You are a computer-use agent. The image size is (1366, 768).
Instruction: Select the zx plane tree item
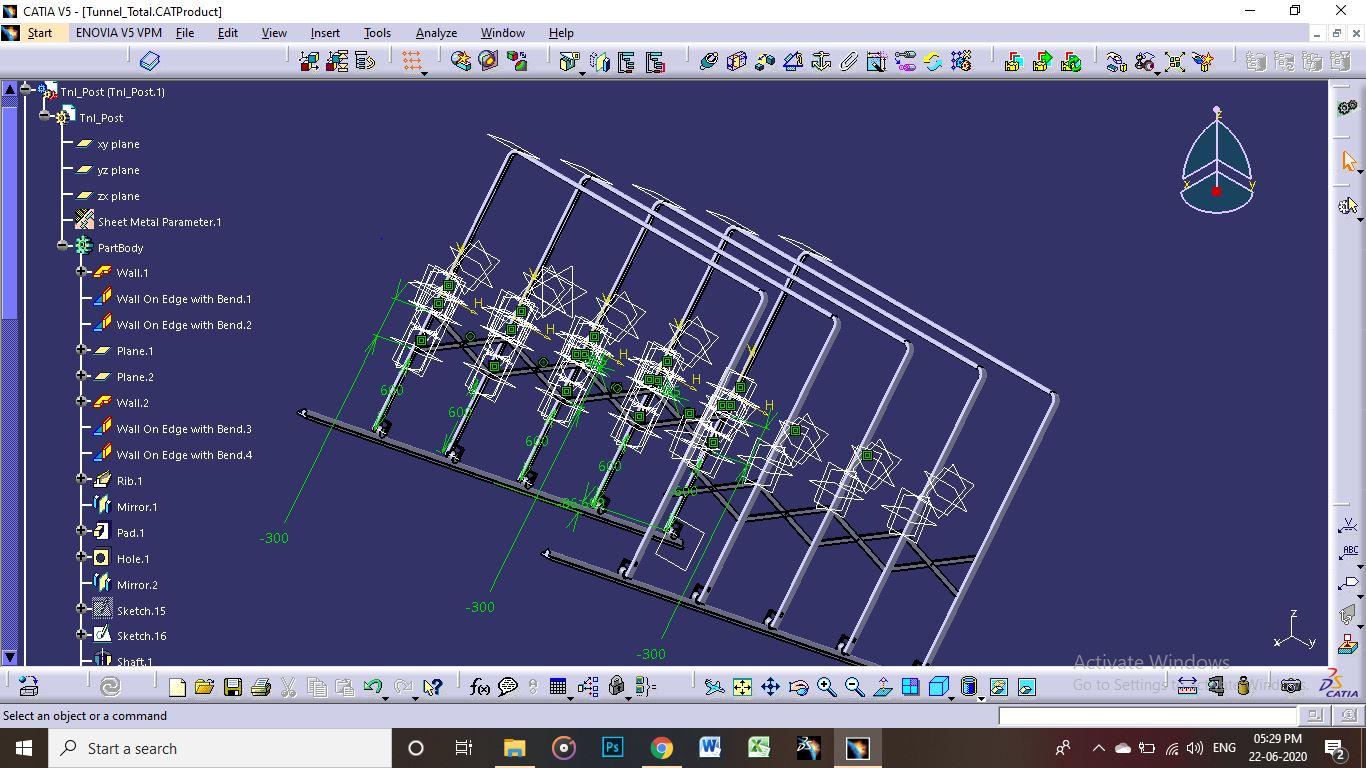point(118,196)
